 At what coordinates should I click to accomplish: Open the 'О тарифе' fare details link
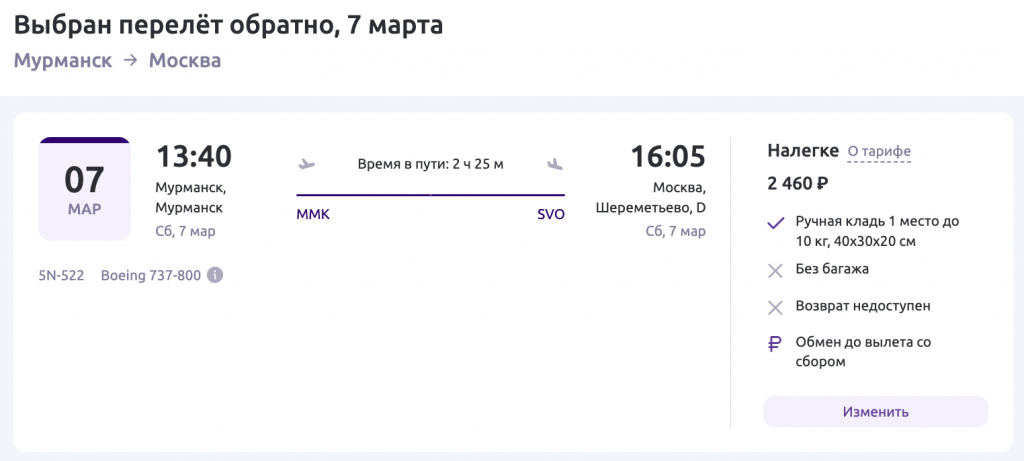pos(879,152)
